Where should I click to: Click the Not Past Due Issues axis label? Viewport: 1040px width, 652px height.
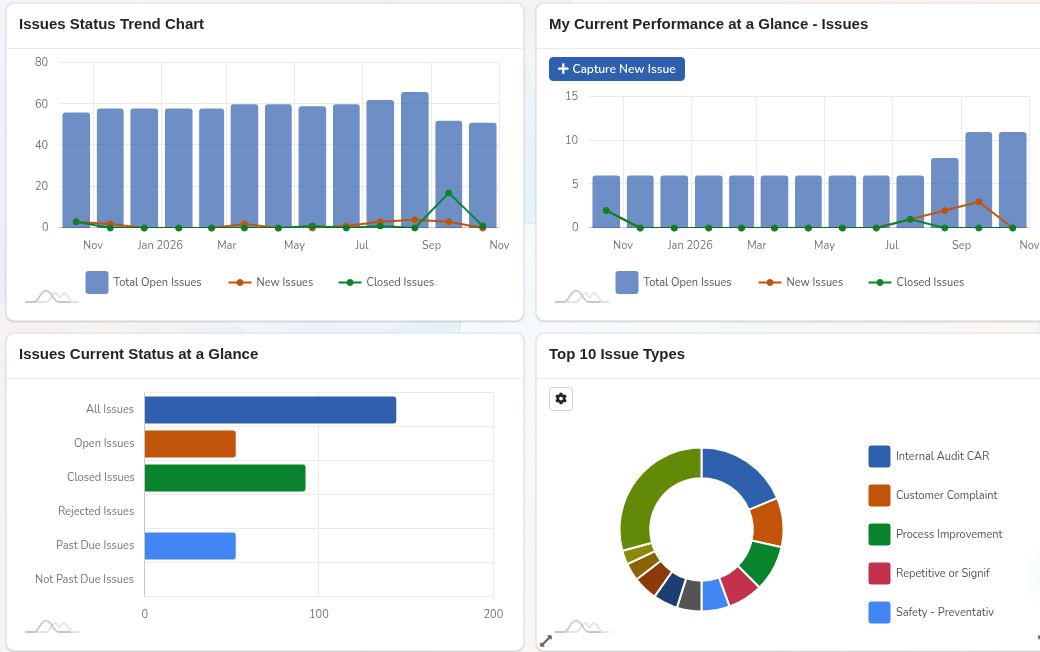[84, 579]
